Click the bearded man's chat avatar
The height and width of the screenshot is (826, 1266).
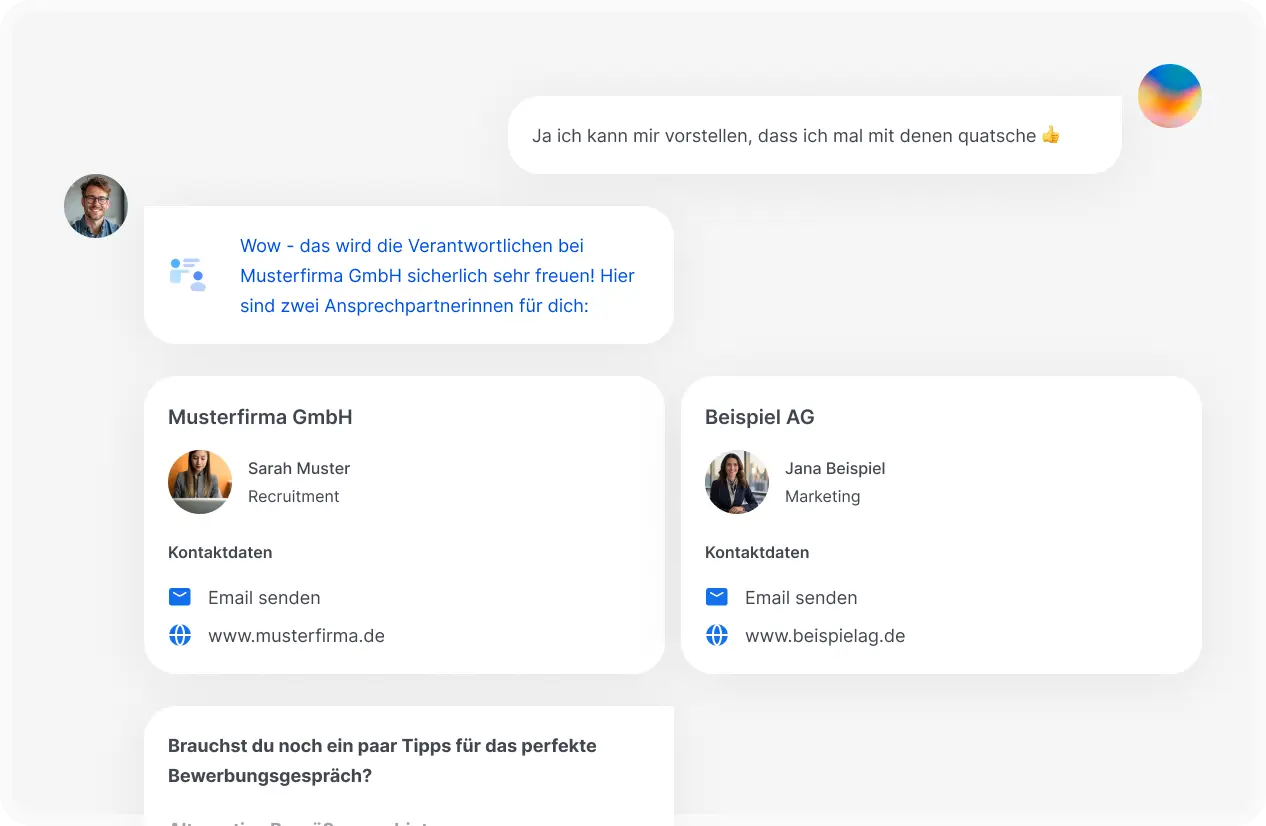click(x=96, y=206)
